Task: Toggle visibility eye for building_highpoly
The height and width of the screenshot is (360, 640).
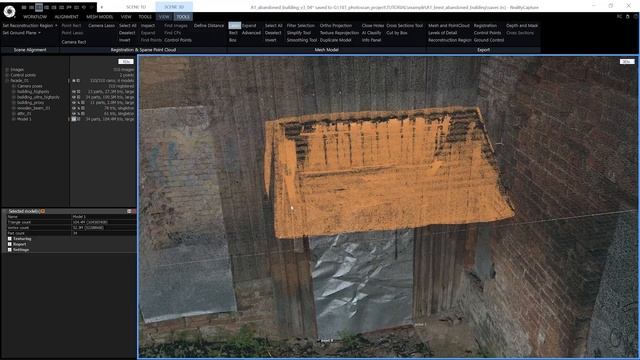Action: (x=74, y=92)
